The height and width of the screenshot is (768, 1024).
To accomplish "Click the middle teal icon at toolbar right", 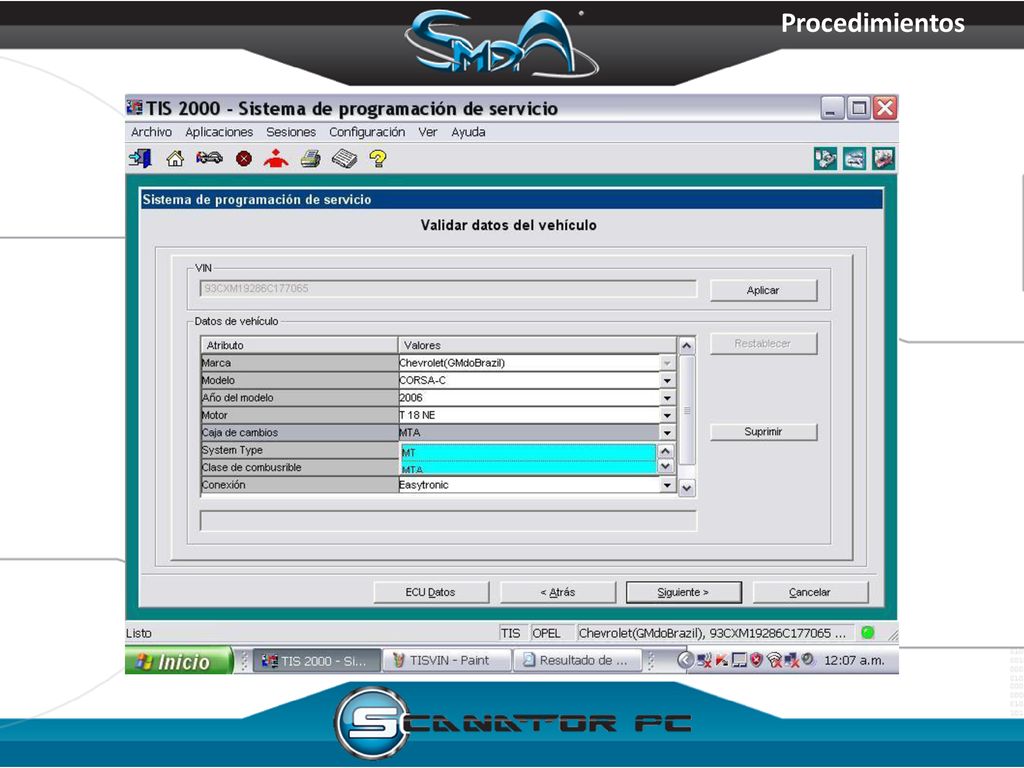I will [854, 158].
